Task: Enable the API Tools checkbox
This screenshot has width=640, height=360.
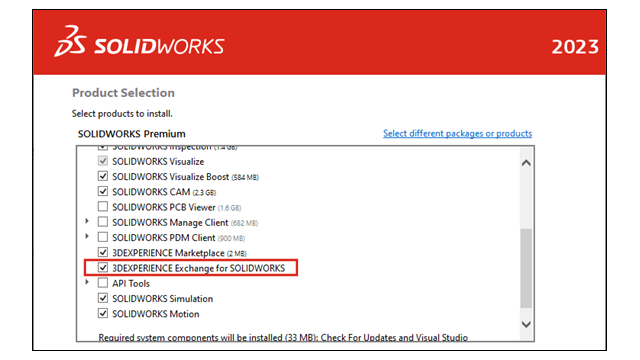Action: [103, 283]
